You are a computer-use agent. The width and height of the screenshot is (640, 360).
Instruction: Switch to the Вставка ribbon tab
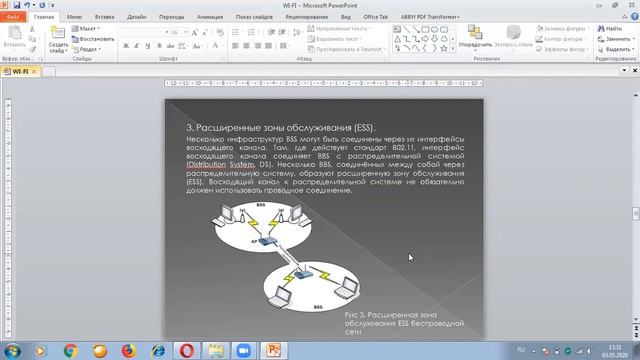[x=104, y=17]
